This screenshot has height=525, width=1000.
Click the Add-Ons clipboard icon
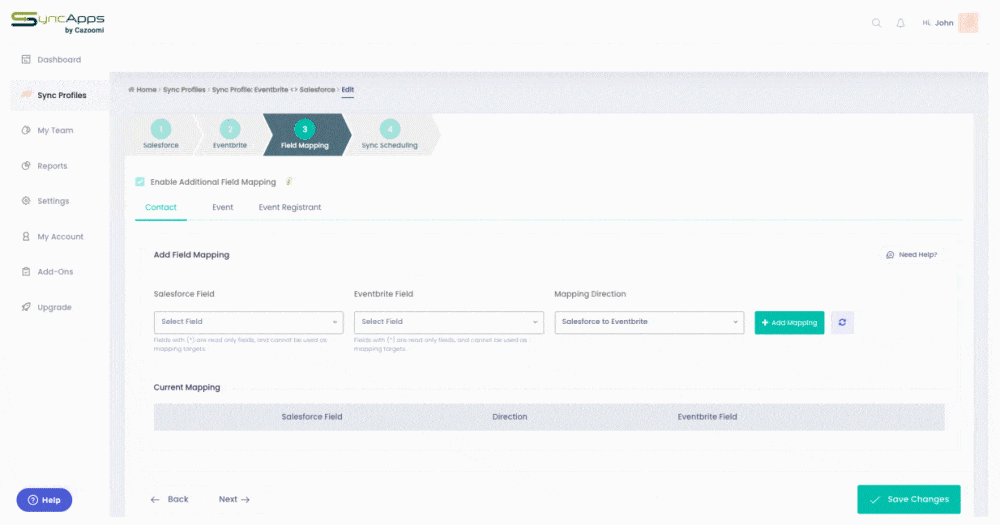point(26,271)
